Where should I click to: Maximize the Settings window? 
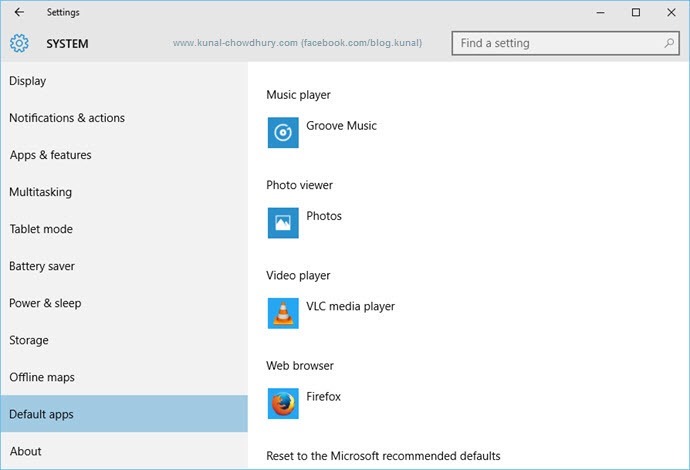pyautogui.click(x=636, y=12)
